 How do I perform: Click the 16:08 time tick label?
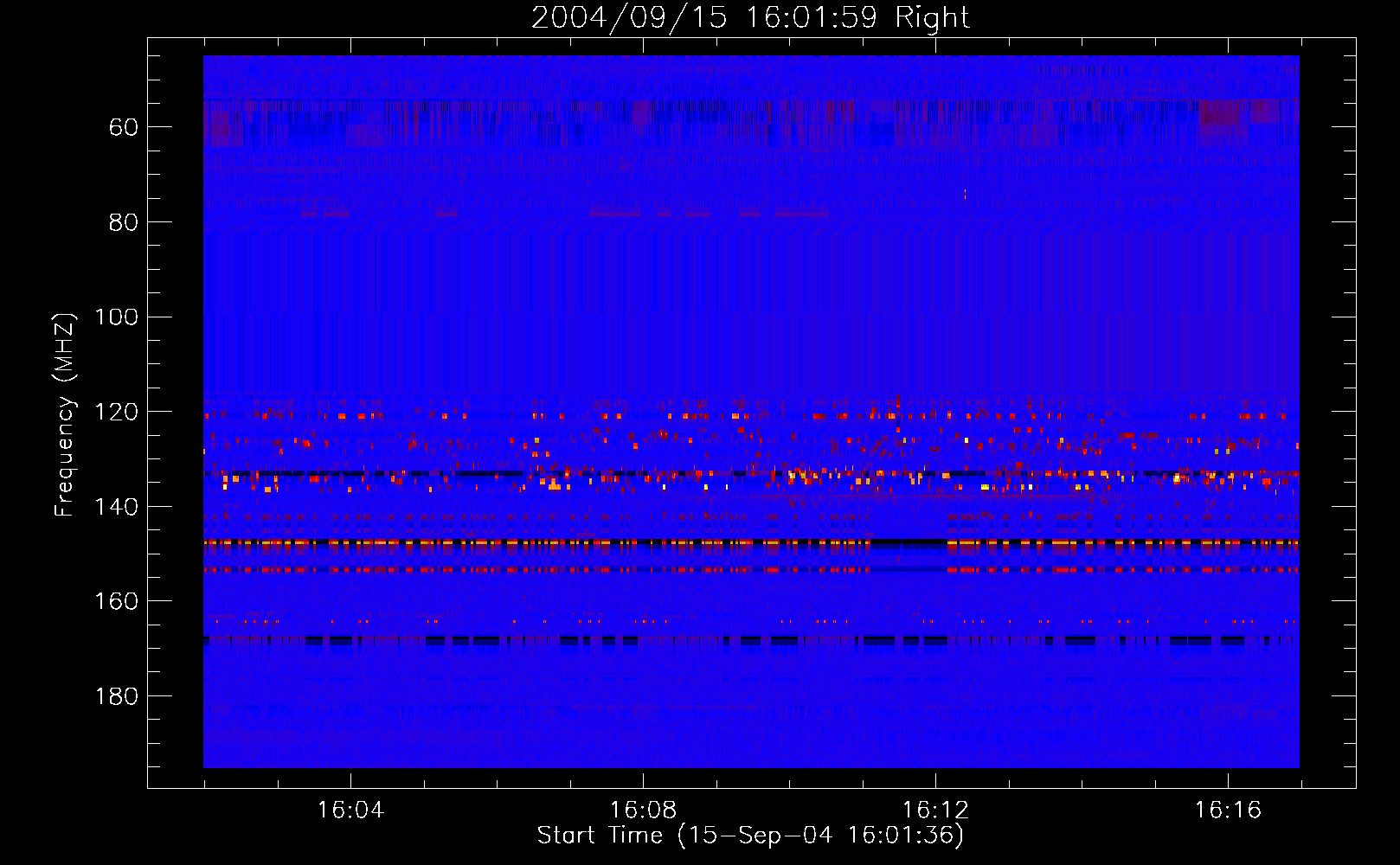(x=643, y=811)
